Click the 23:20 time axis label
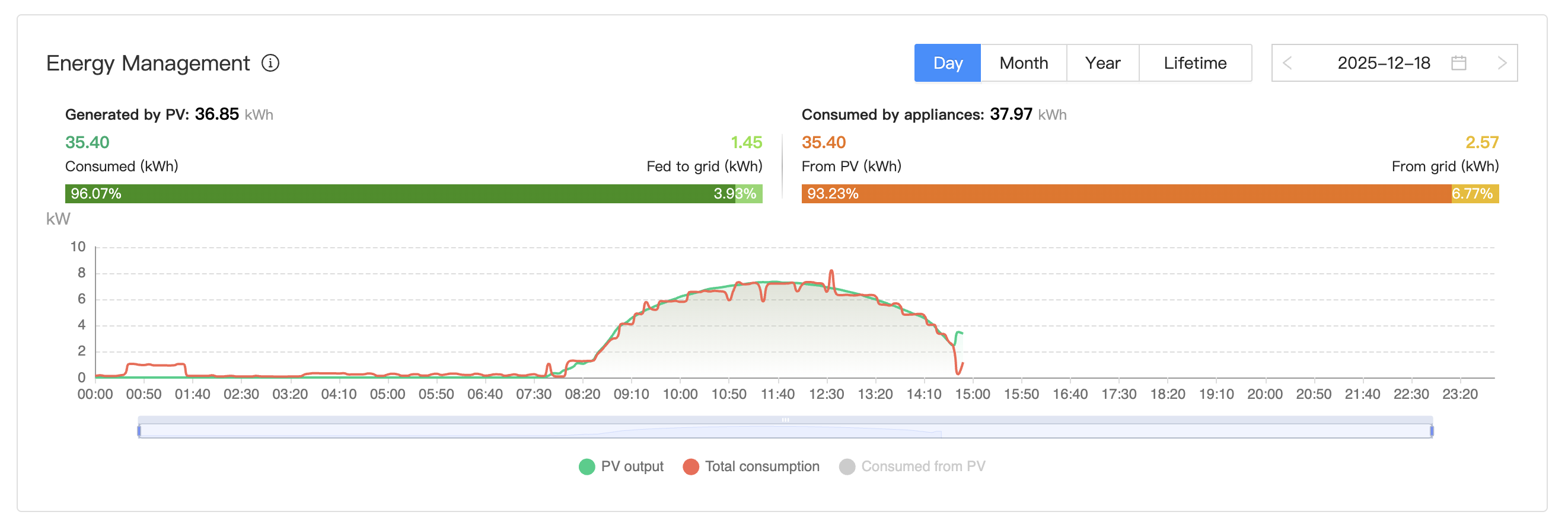The height and width of the screenshot is (531, 1568). point(1459,394)
